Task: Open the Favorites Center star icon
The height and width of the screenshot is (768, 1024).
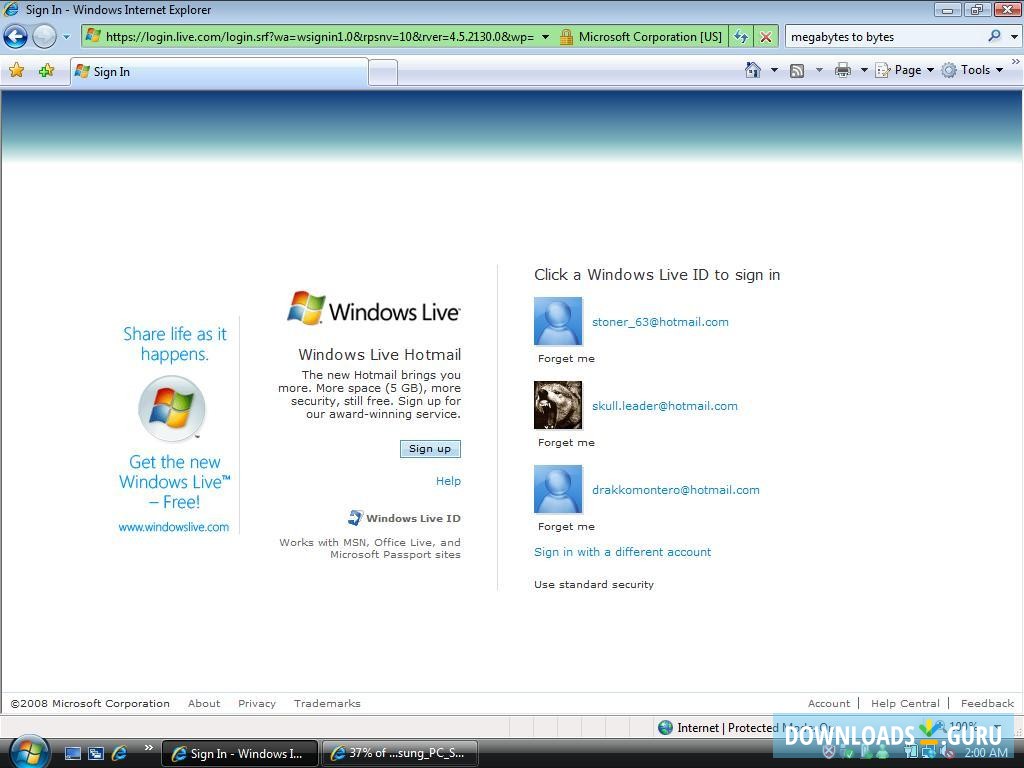Action: click(x=16, y=71)
